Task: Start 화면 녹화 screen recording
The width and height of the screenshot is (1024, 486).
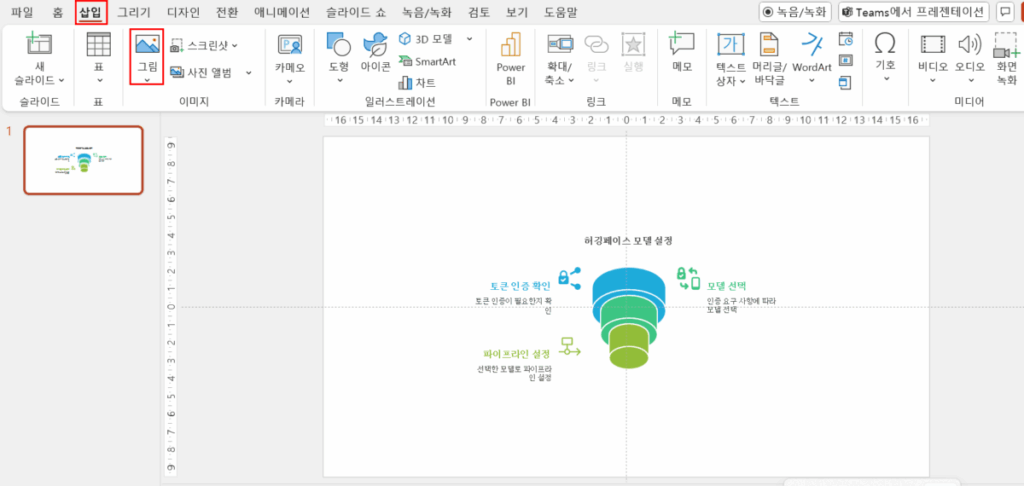Action: point(1007,58)
